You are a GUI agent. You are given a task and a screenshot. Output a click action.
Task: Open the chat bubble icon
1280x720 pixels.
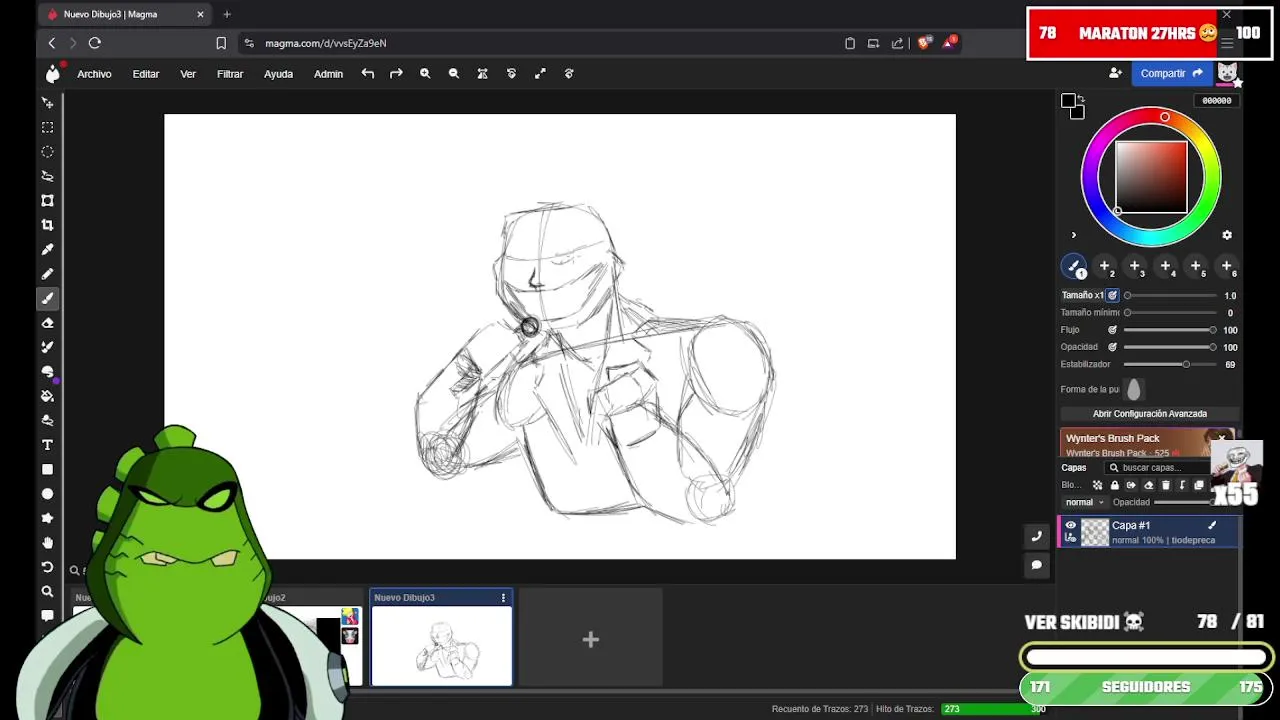click(1037, 565)
